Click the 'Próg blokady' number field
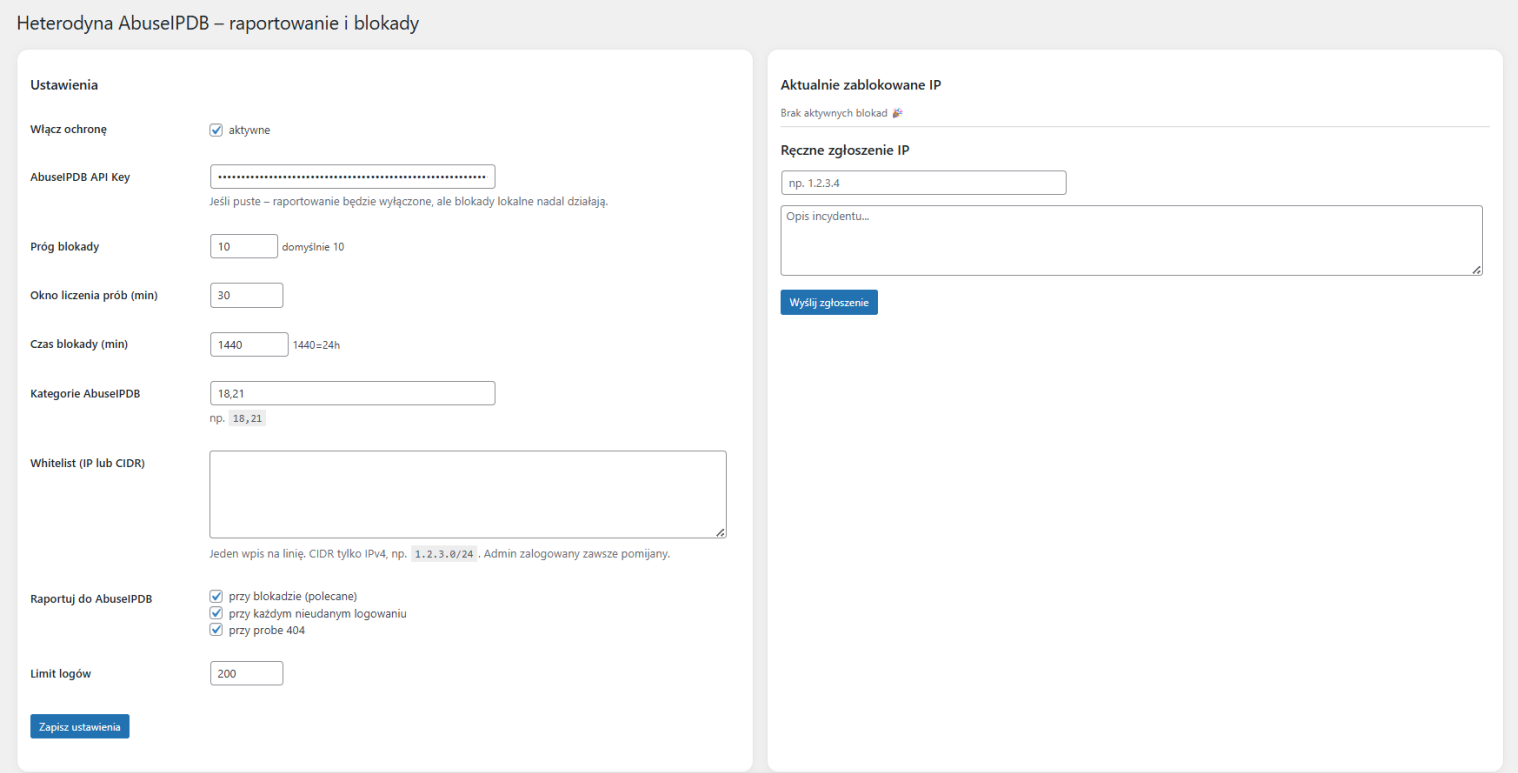 244,246
